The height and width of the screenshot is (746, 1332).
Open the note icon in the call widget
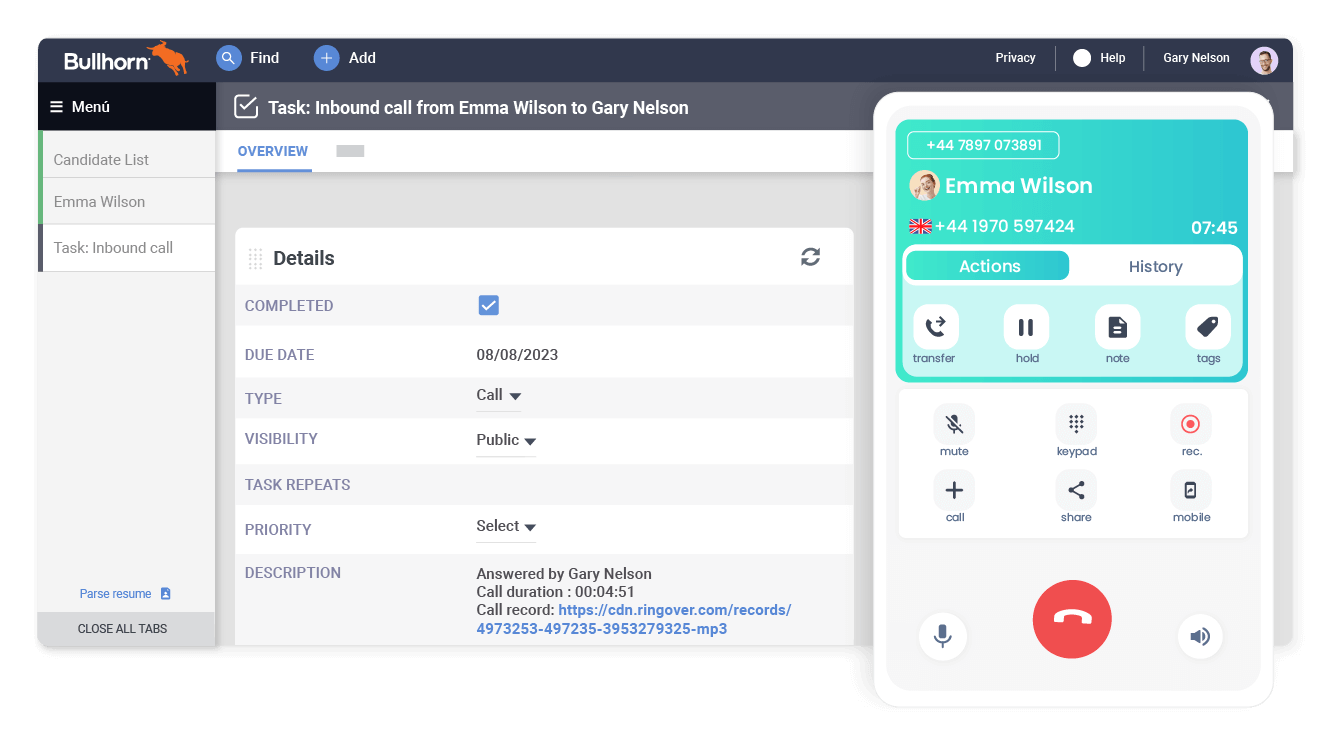(1117, 327)
